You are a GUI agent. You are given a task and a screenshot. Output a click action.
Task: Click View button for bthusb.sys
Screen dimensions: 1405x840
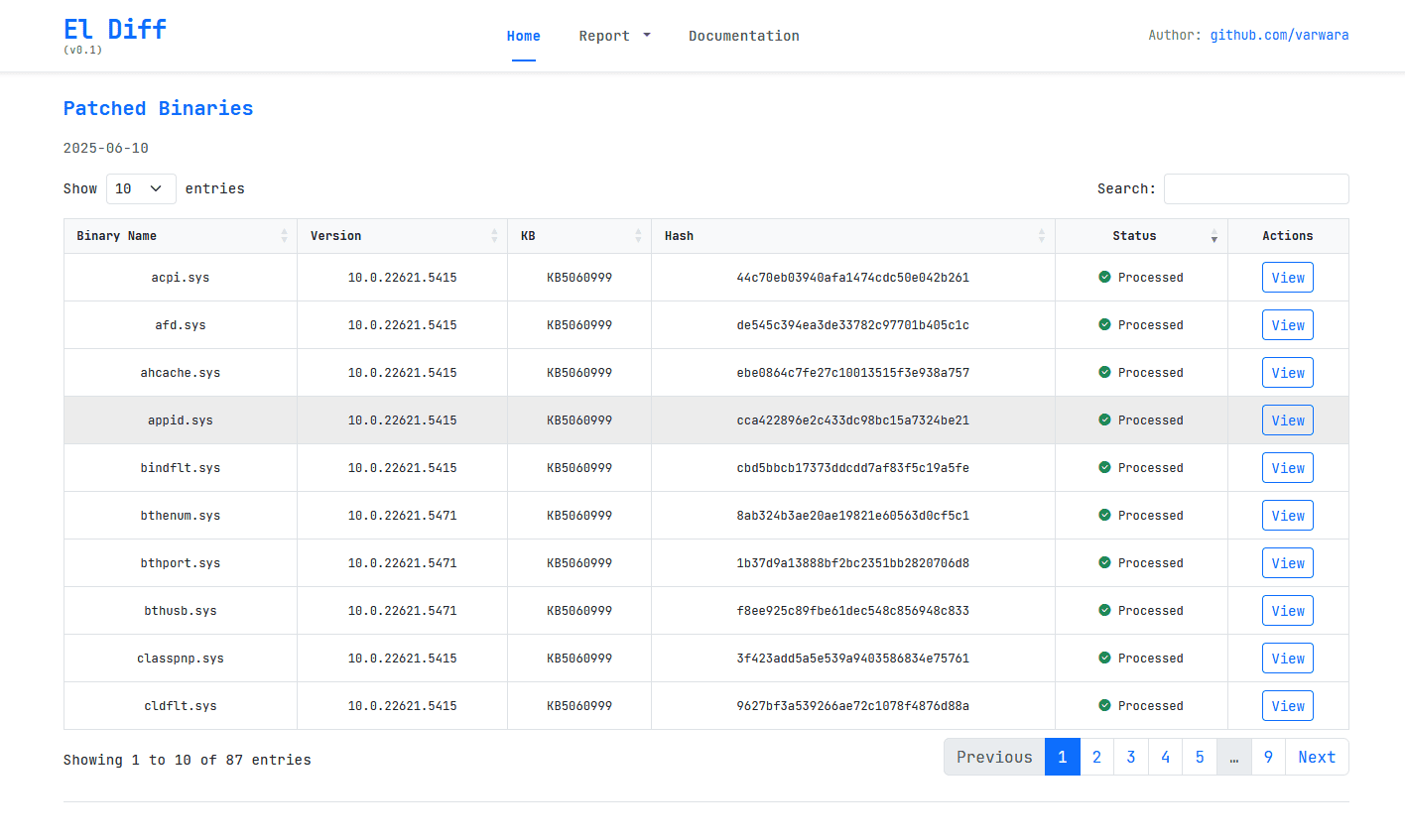click(x=1287, y=611)
